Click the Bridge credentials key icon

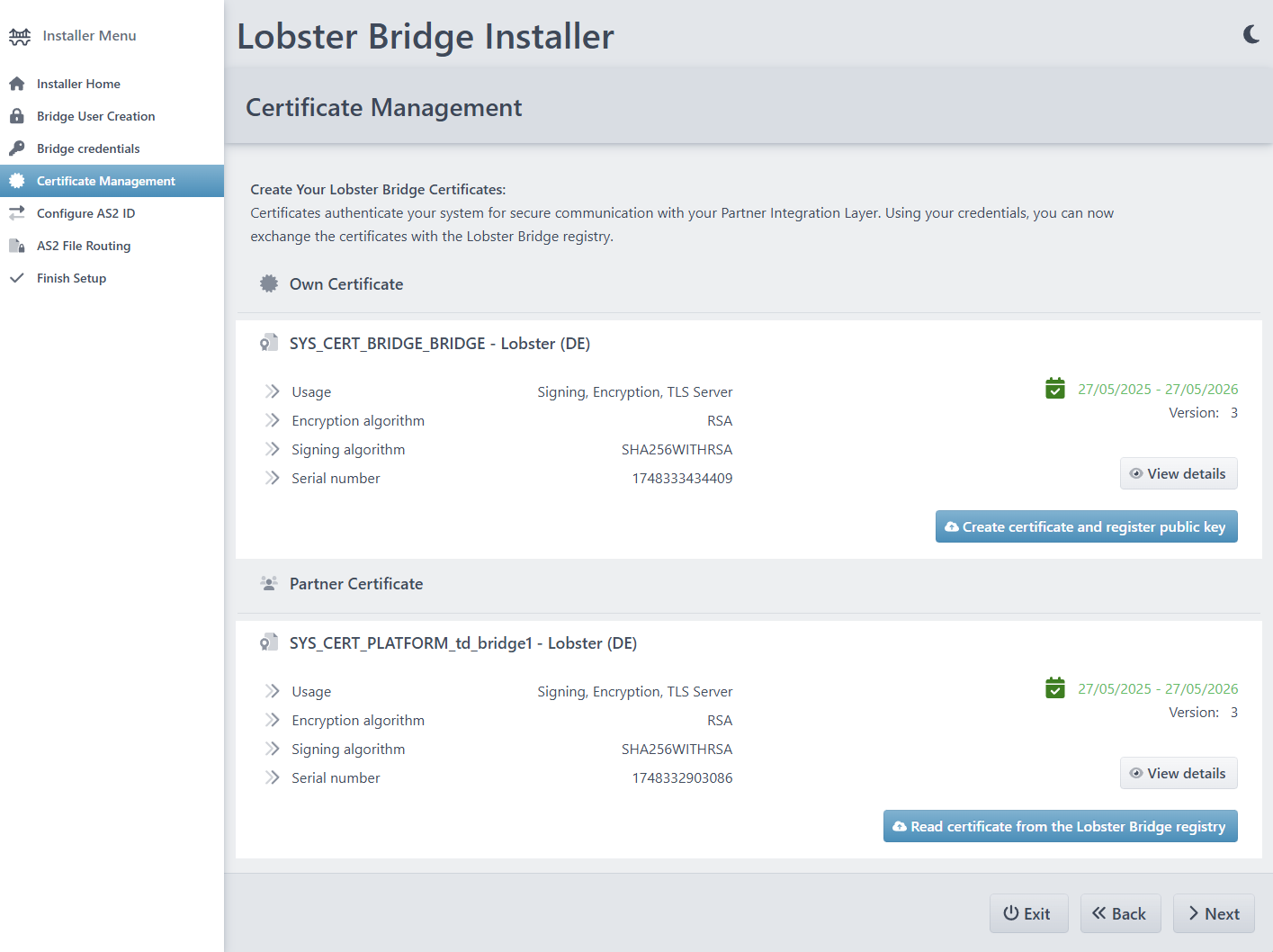click(x=17, y=148)
